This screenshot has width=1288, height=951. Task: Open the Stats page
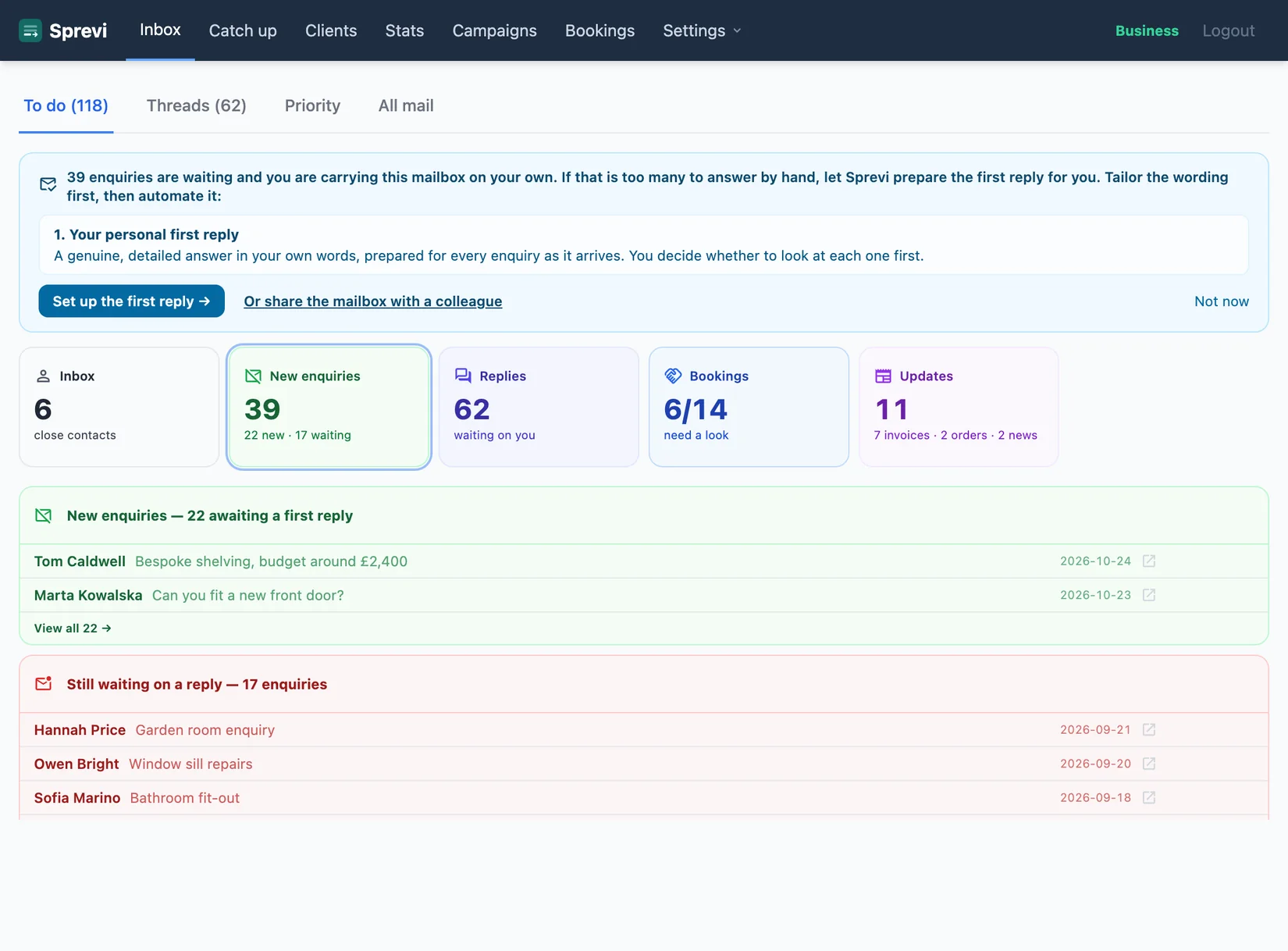coord(404,30)
